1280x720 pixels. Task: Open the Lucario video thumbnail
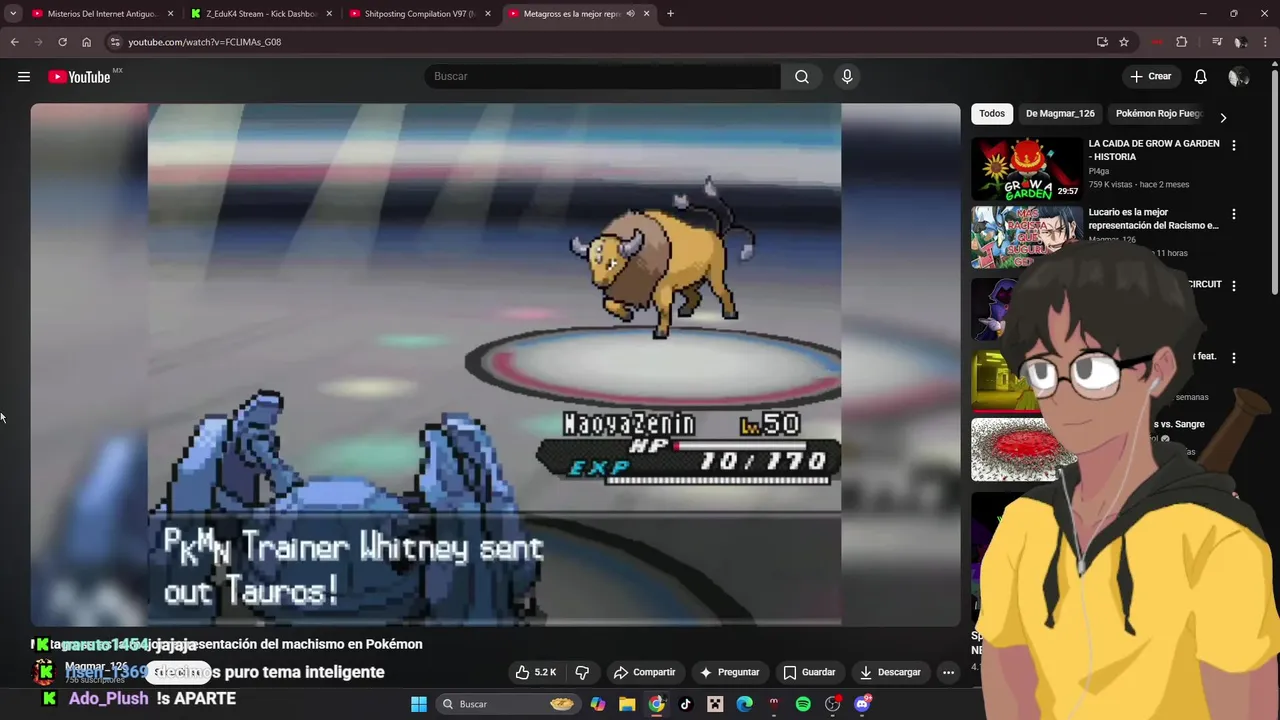click(x=1027, y=237)
